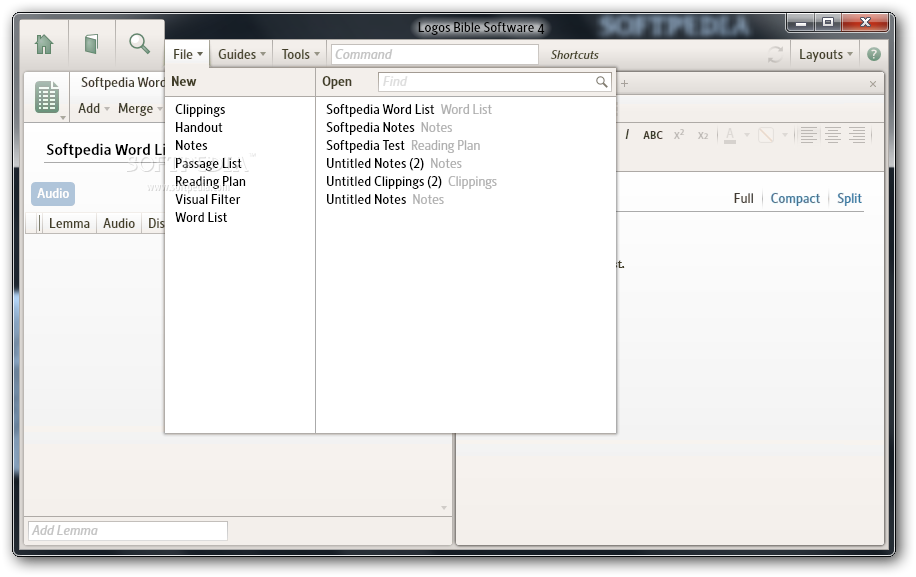Toggle the Audio button
Screen dimensions: 916x577
[53, 194]
